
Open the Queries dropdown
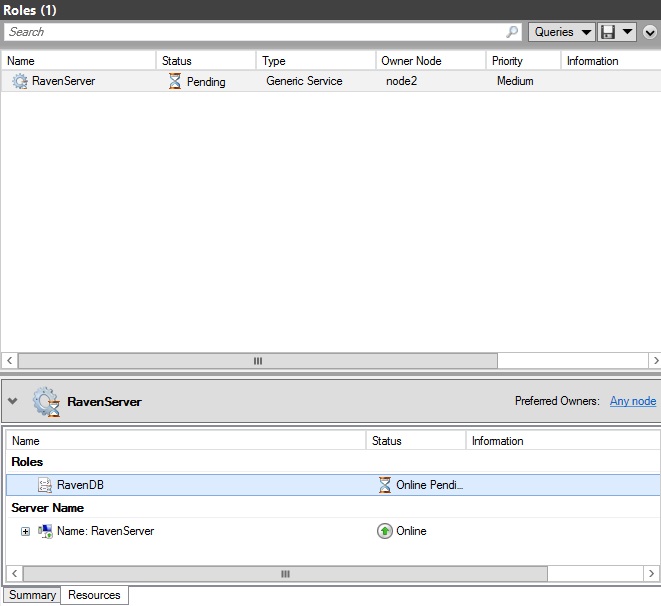pyautogui.click(x=562, y=32)
